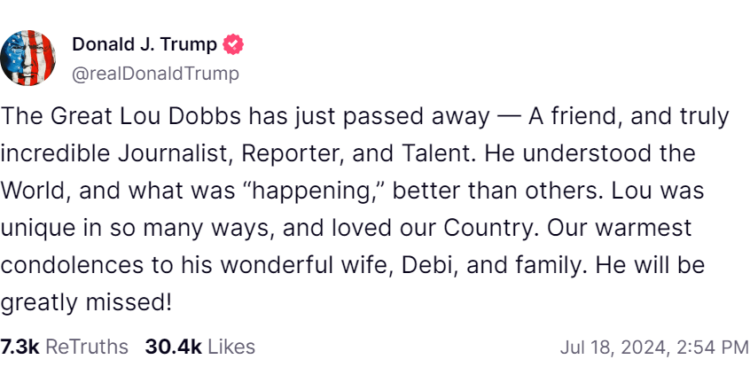Click the 2:54 PM time stamp
This screenshot has height=375, width=750.
[712, 348]
